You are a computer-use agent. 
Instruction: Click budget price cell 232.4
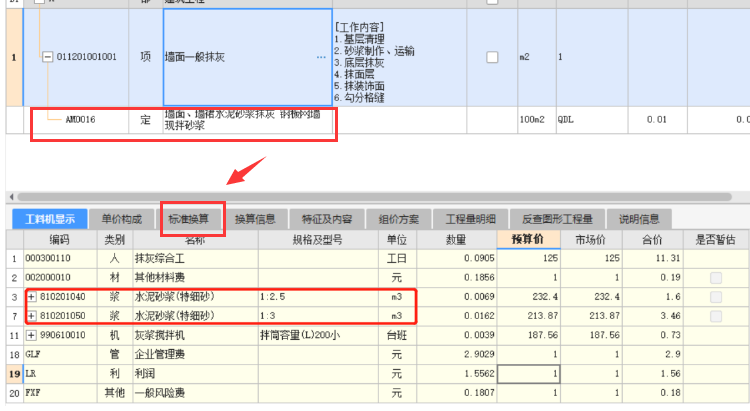click(528, 297)
